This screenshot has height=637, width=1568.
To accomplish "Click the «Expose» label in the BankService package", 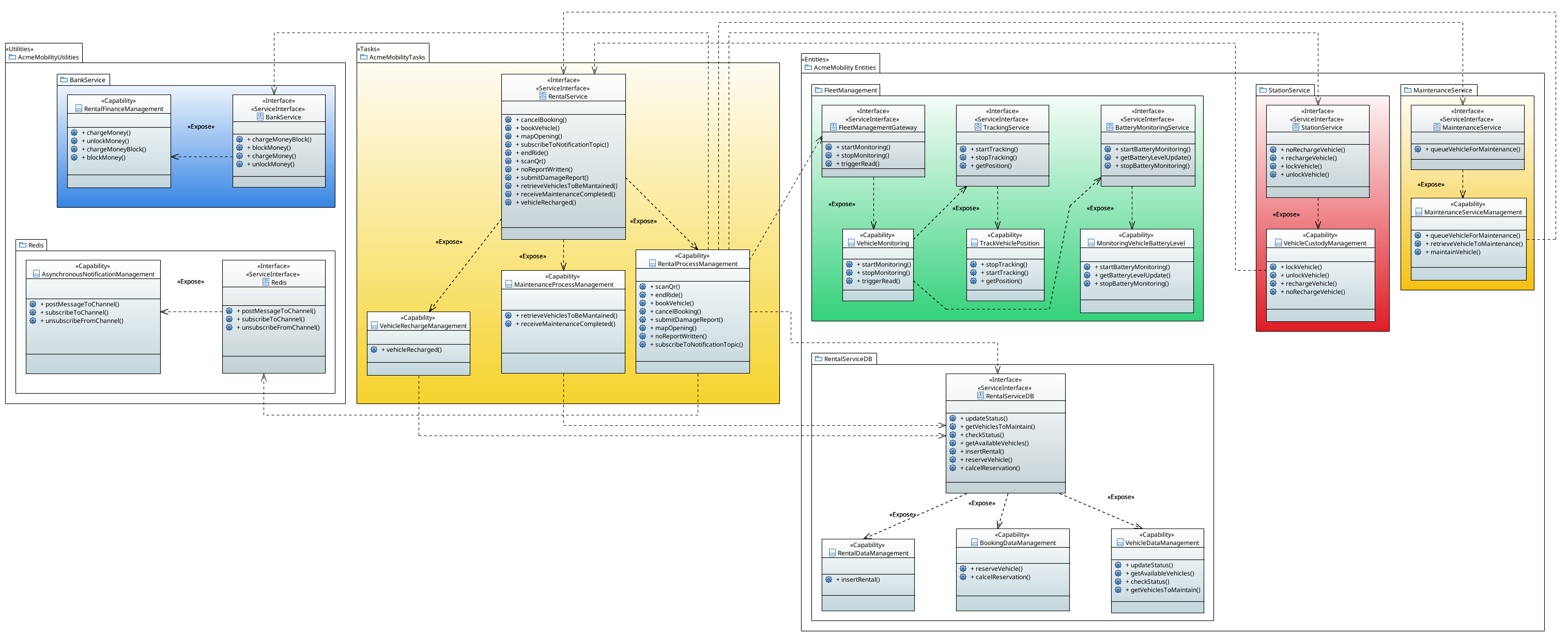I will [201, 127].
